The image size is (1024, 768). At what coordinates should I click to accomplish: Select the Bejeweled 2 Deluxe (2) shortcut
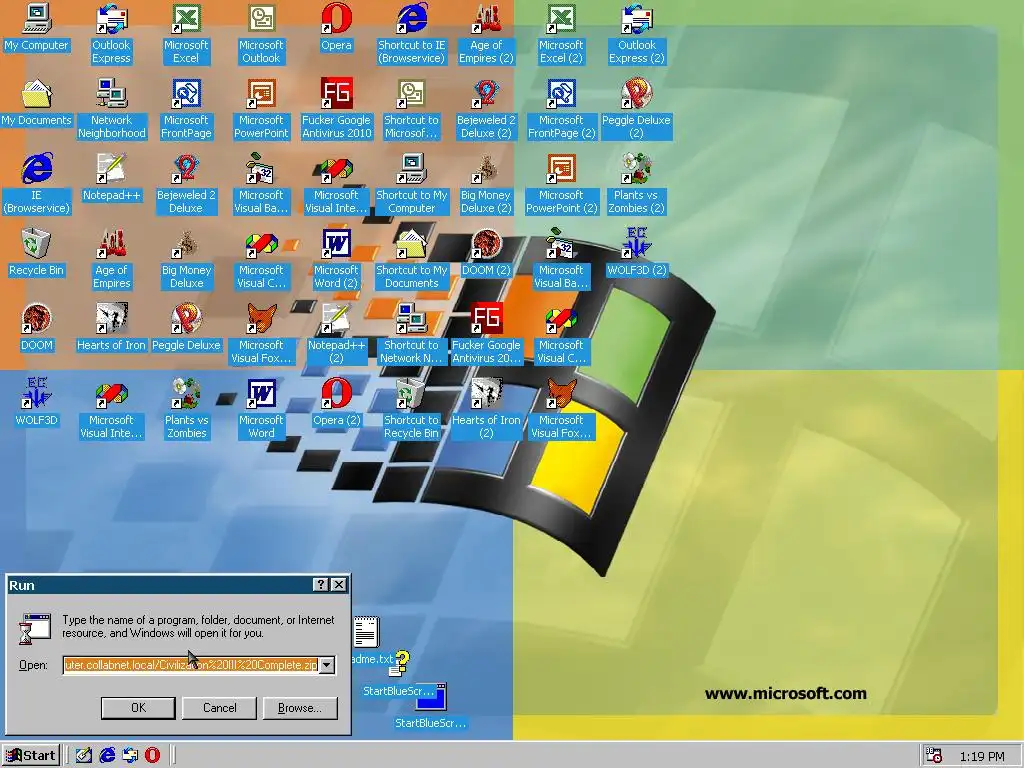[487, 109]
